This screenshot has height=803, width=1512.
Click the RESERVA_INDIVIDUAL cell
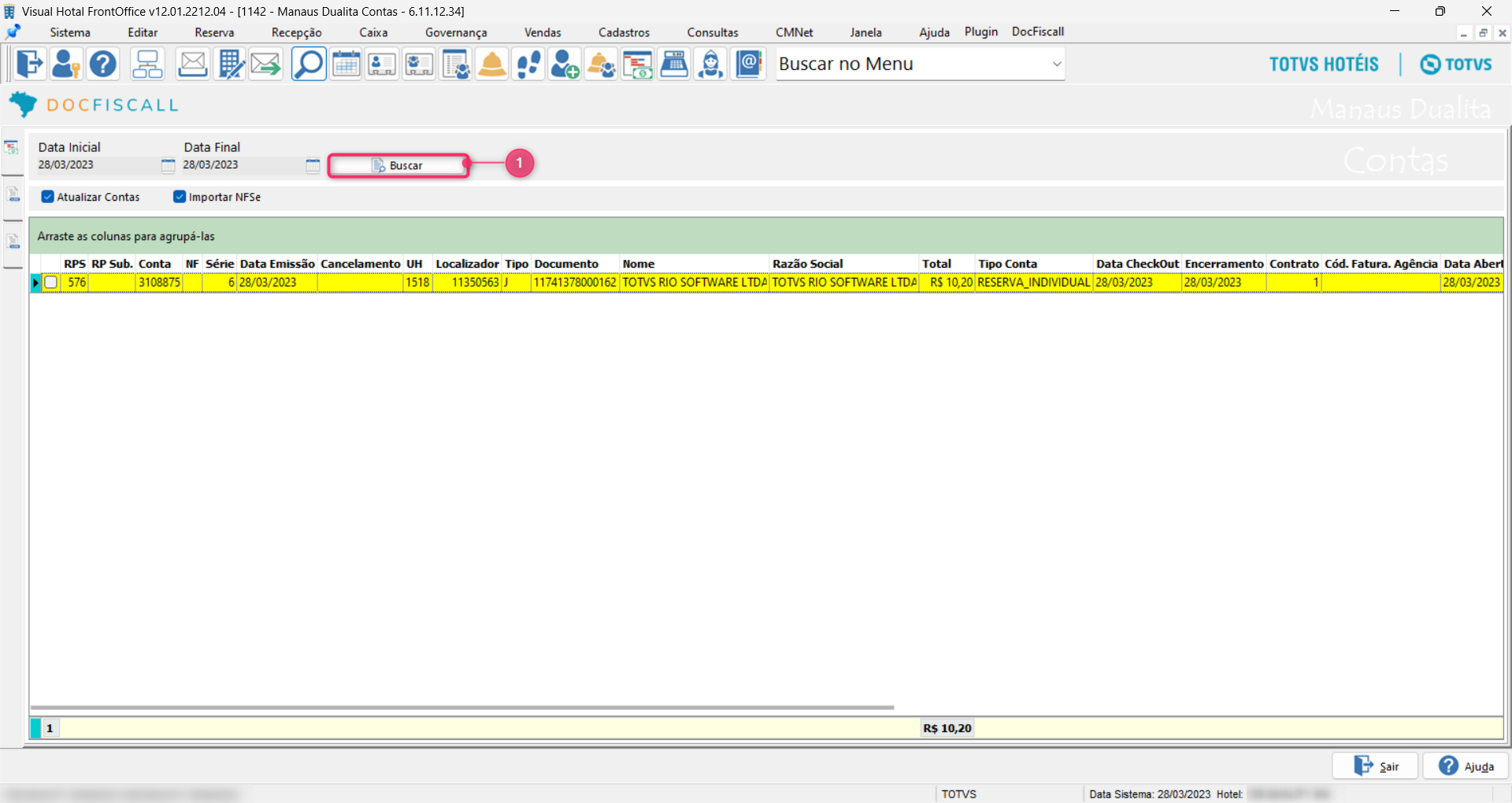pyautogui.click(x=1034, y=283)
